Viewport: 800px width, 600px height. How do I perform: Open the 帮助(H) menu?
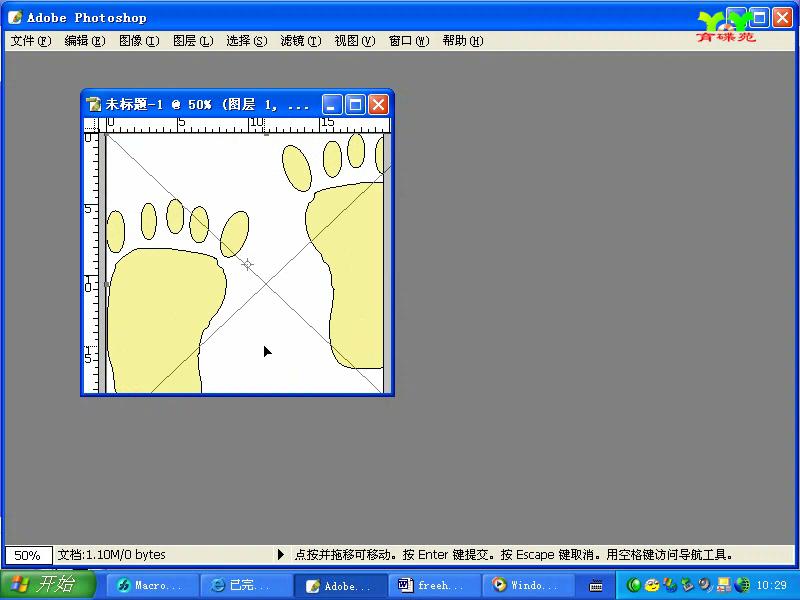click(463, 41)
